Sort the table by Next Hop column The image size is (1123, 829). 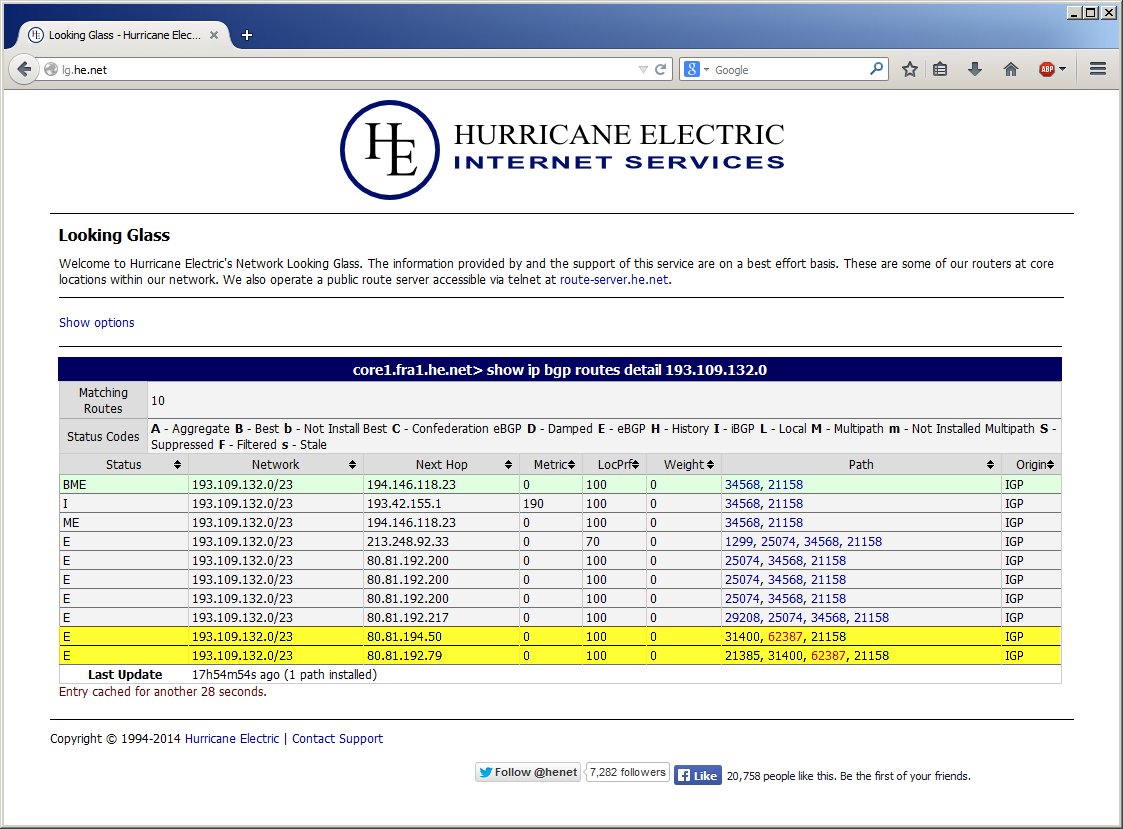pos(441,464)
